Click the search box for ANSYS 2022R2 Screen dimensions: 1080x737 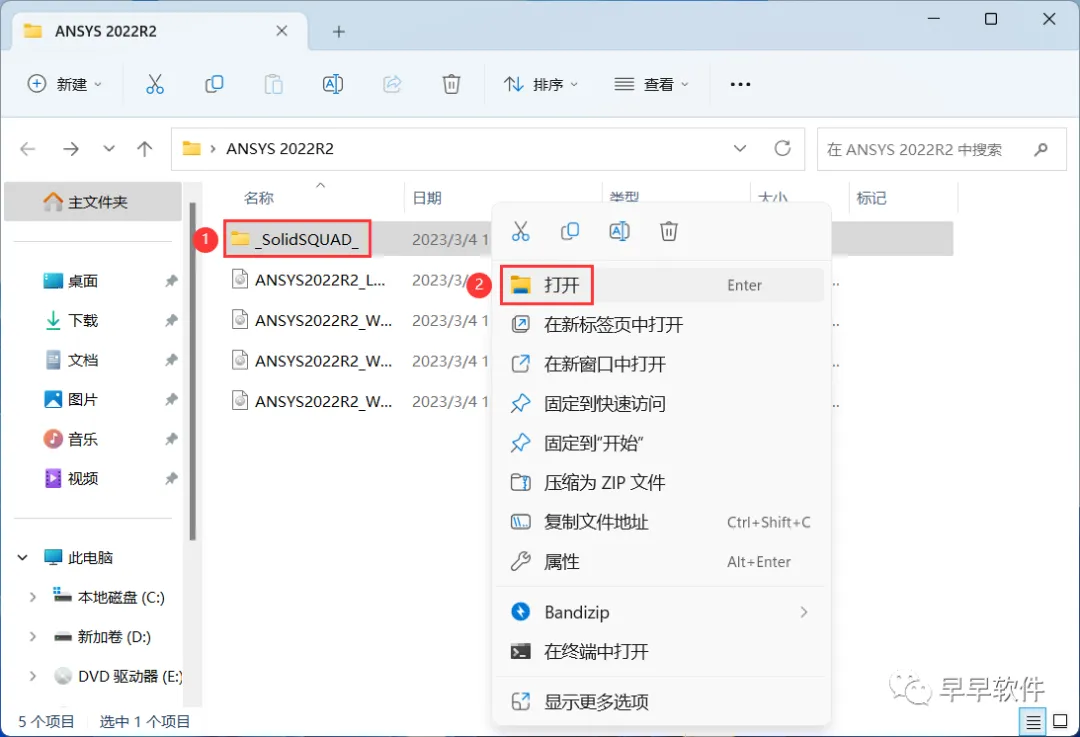941,149
